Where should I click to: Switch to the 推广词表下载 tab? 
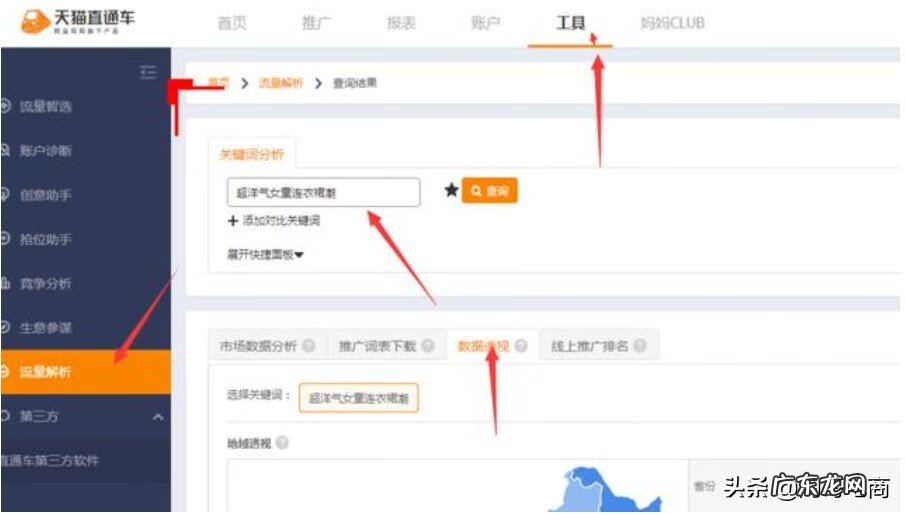click(x=377, y=346)
